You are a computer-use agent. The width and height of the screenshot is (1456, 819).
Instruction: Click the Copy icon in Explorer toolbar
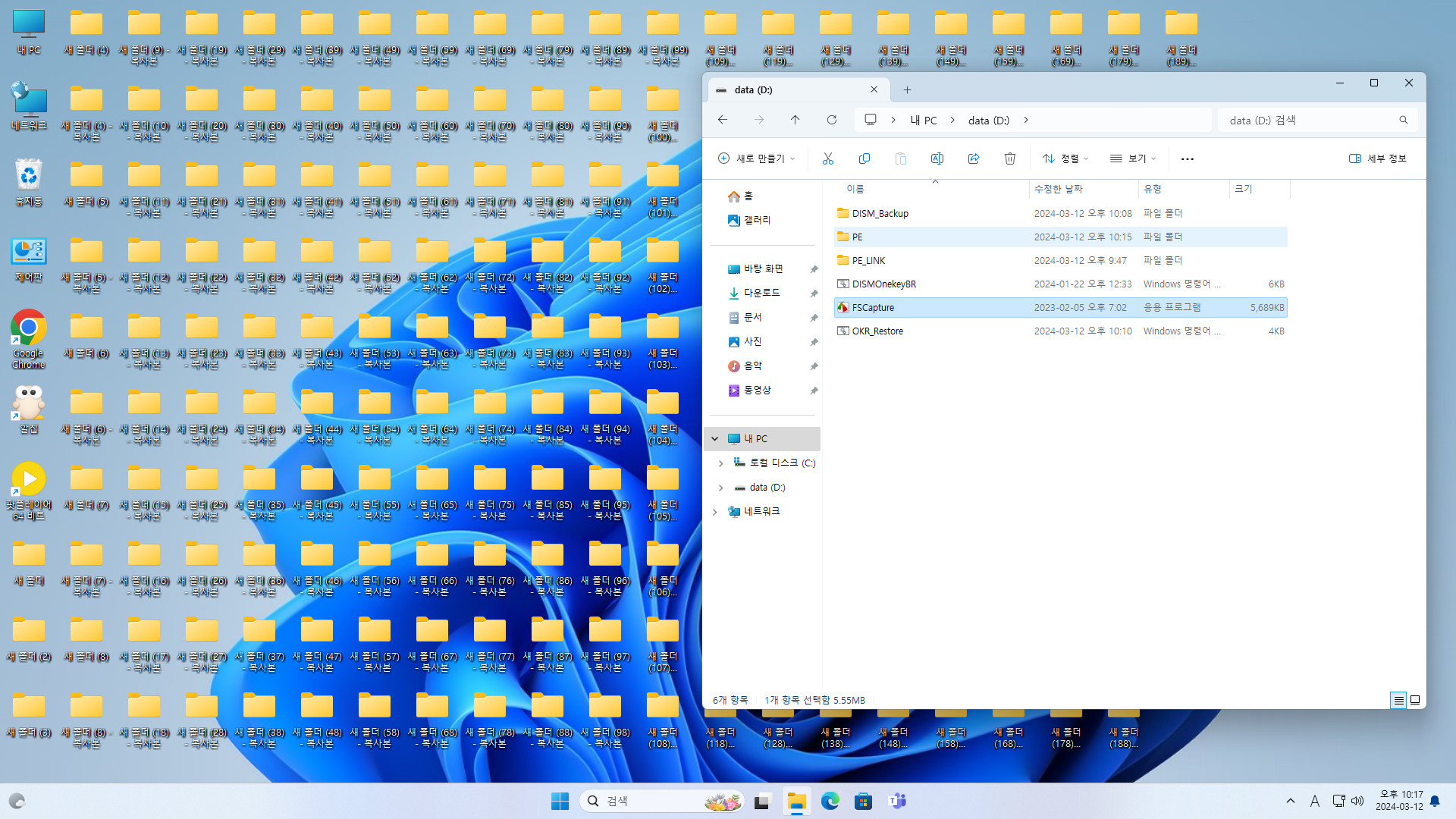(x=864, y=158)
